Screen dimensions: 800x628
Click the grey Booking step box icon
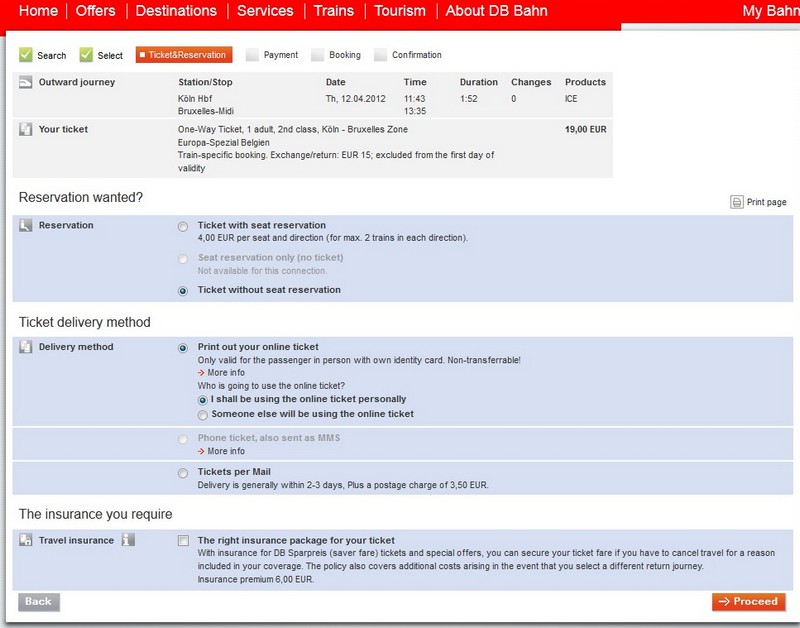pos(317,55)
